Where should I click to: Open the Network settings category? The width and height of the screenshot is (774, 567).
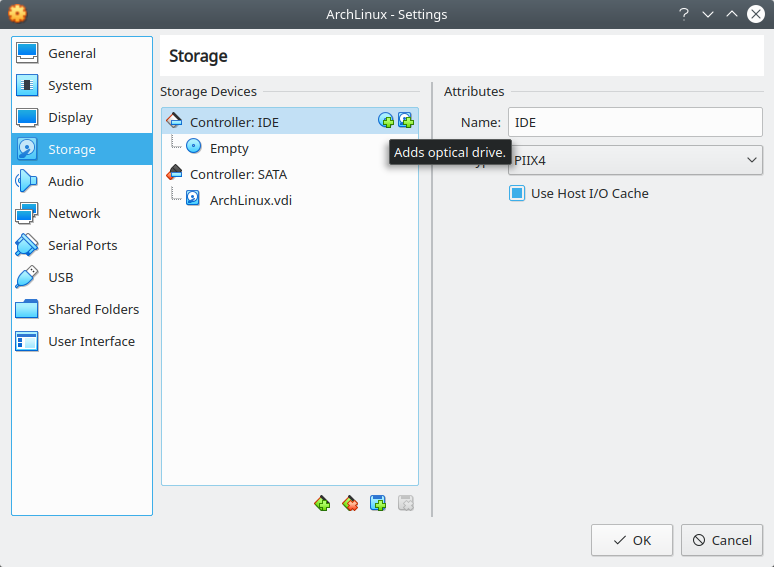pyautogui.click(x=82, y=213)
